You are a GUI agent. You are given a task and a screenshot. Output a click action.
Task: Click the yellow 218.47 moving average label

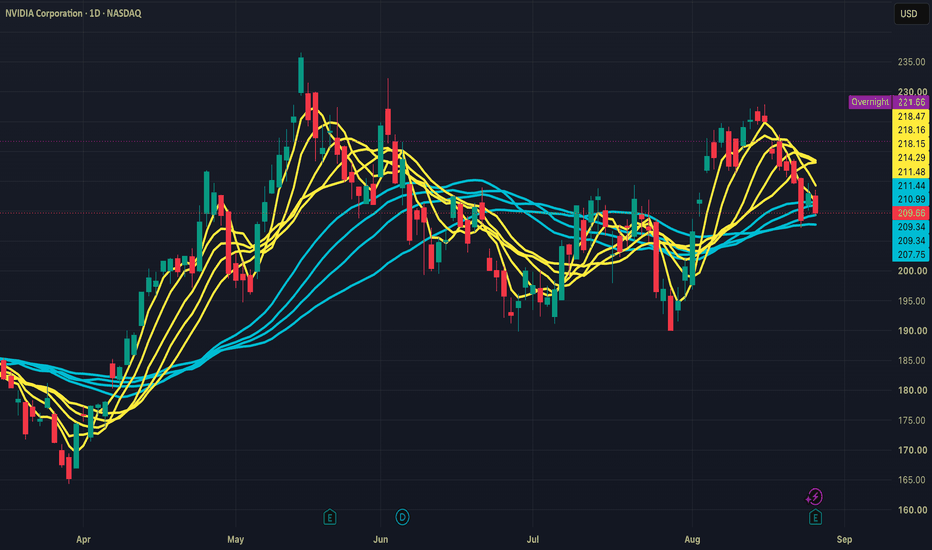click(x=911, y=117)
